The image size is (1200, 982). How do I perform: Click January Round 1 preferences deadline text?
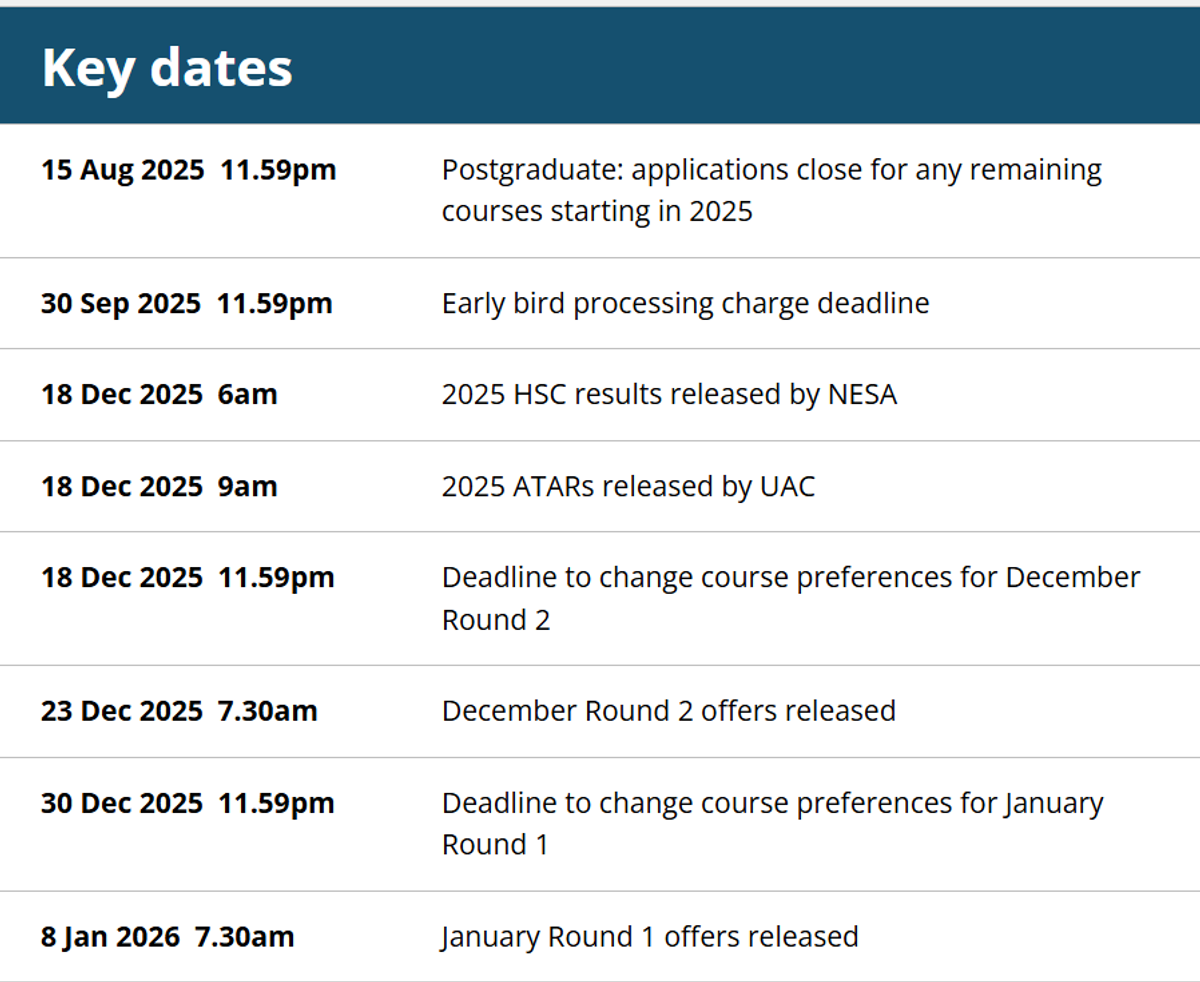coord(772,824)
